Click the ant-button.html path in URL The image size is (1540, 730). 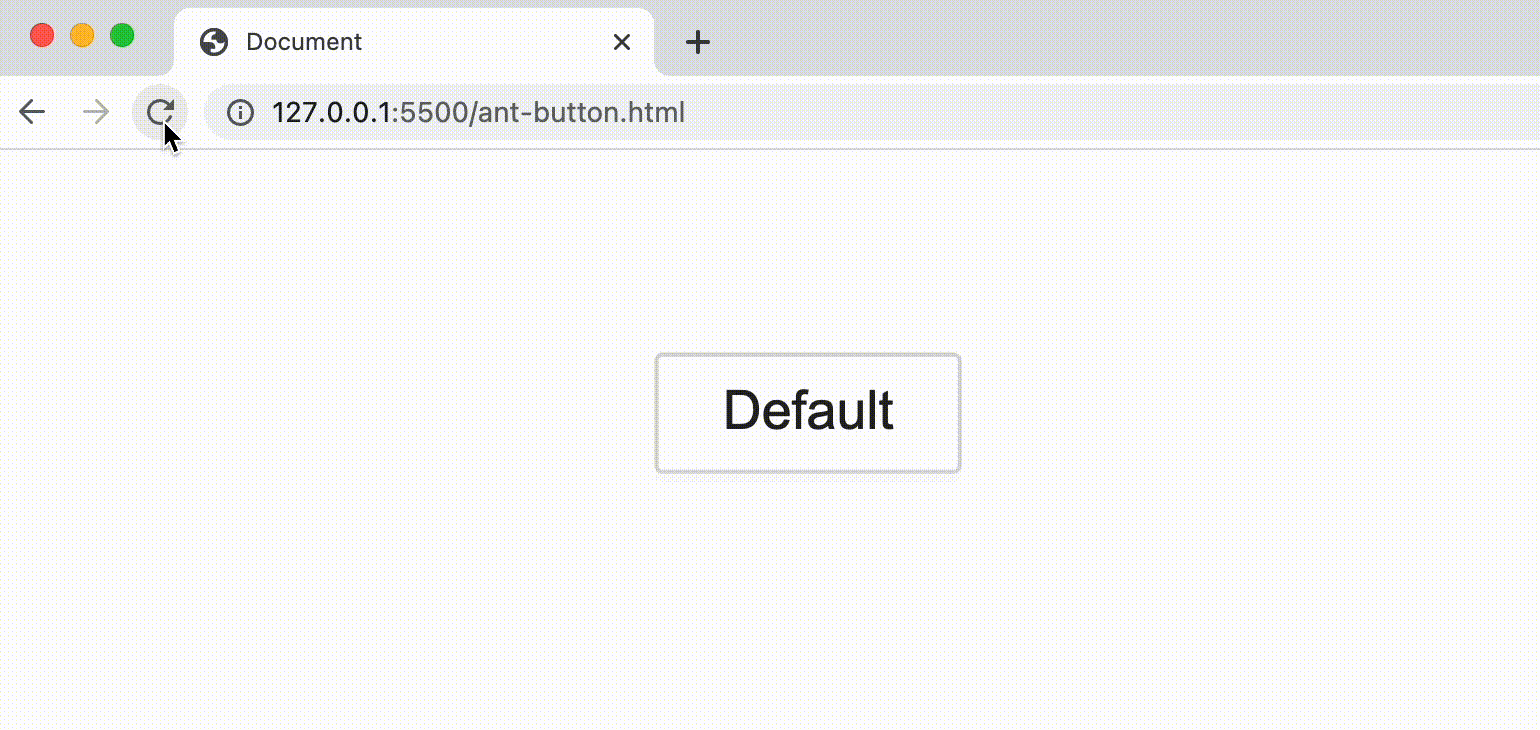[x=583, y=112]
